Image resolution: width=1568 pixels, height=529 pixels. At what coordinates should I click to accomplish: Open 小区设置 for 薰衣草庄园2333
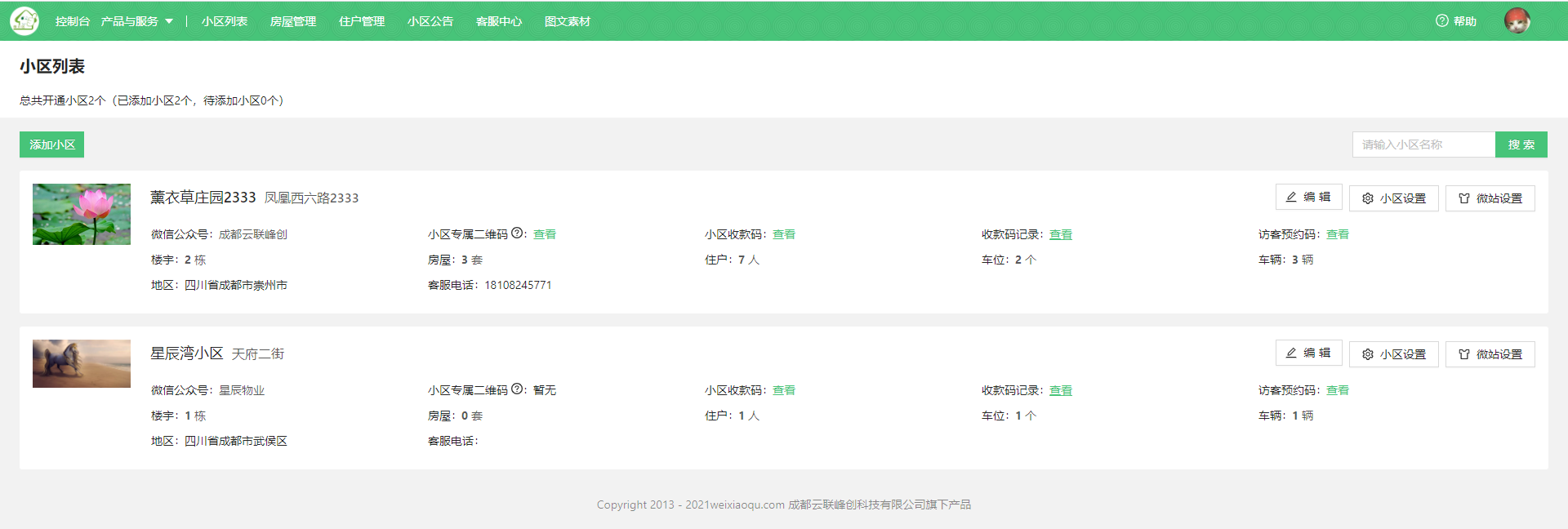[1394, 198]
